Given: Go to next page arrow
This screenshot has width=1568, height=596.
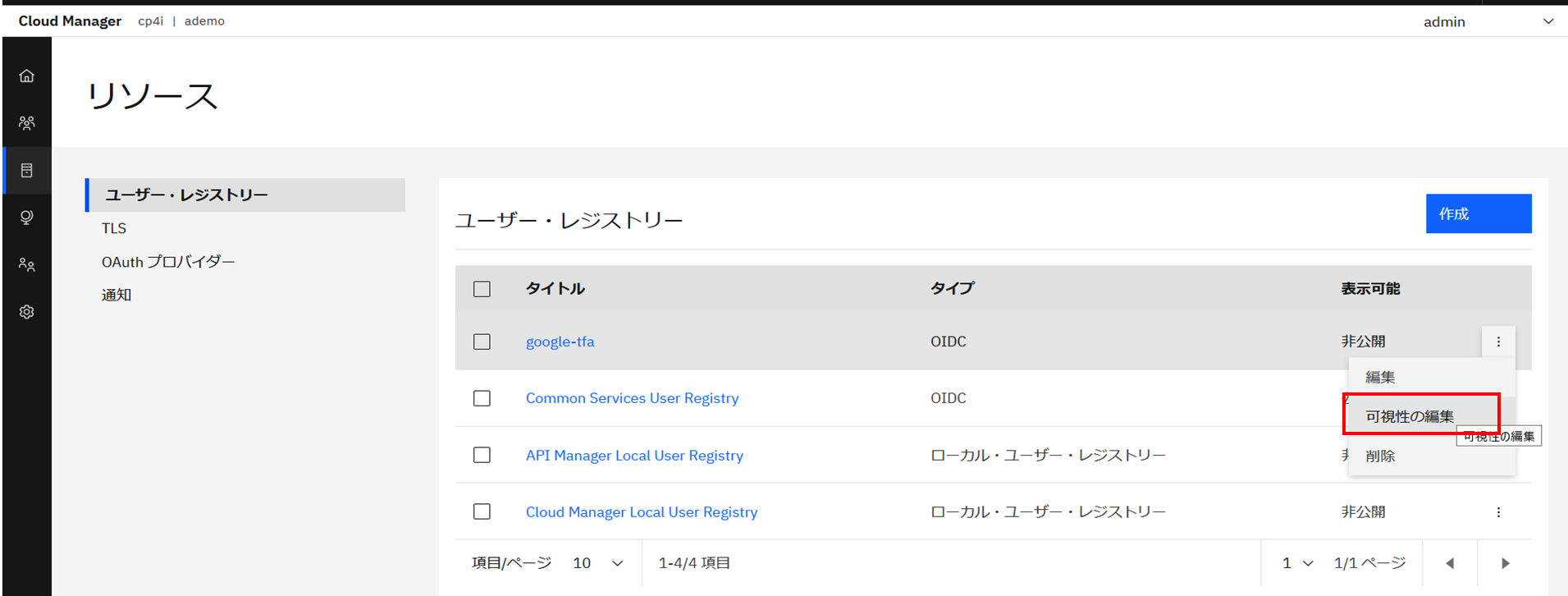Looking at the screenshot, I should (x=1505, y=563).
